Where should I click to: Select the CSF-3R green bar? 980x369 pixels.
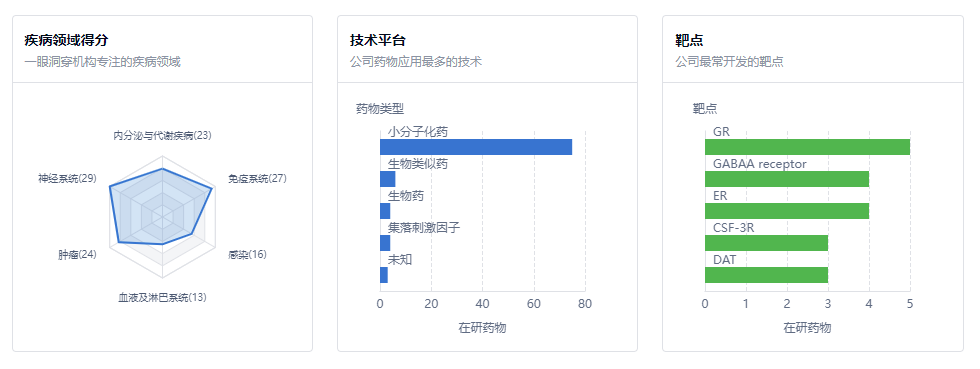766,243
